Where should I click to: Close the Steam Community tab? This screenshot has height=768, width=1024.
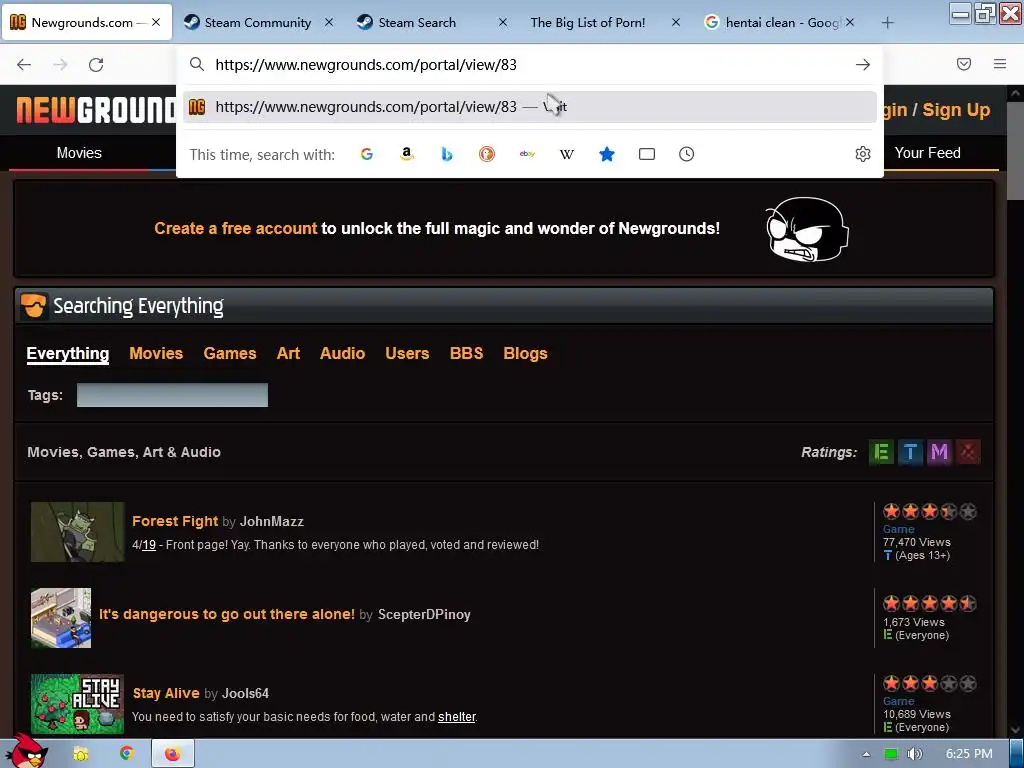coord(329,22)
